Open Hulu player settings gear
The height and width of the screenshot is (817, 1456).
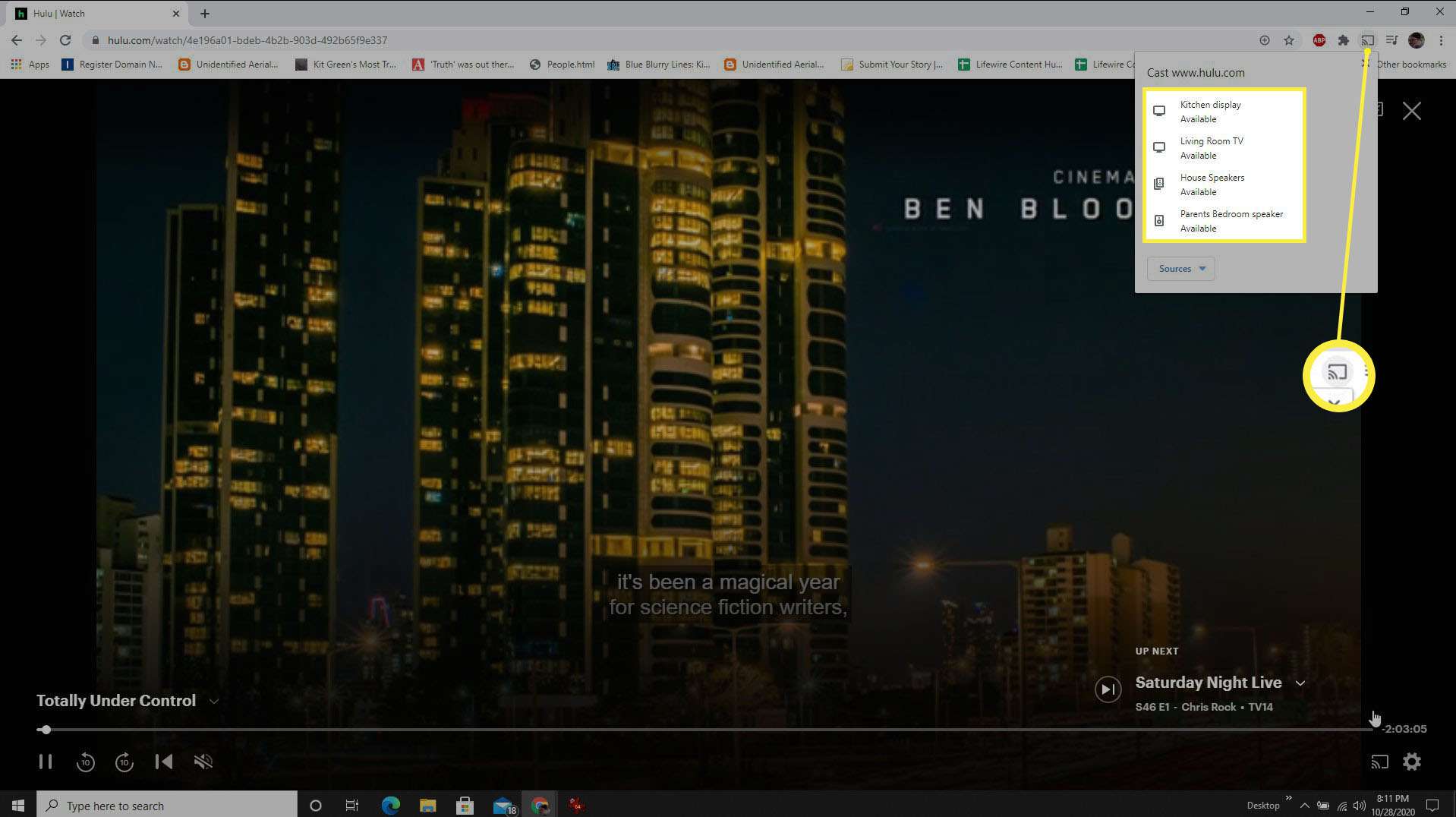click(x=1412, y=762)
